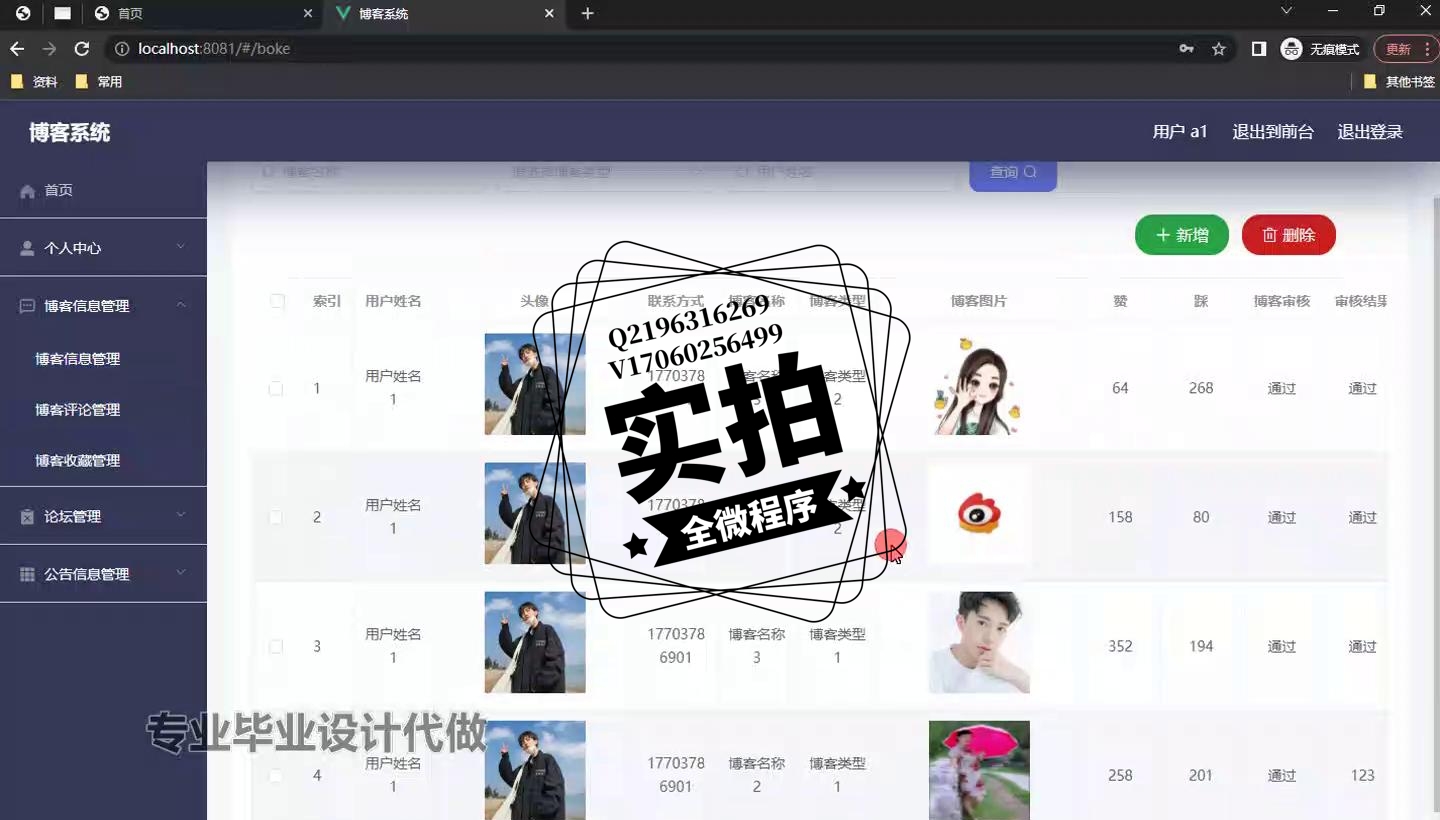1440x820 pixels.
Task: Click the 索引 column header
Action: 327,301
